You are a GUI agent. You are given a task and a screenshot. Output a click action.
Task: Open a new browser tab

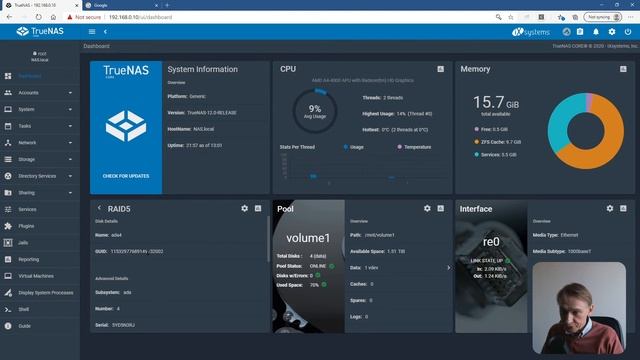click(x=167, y=5)
